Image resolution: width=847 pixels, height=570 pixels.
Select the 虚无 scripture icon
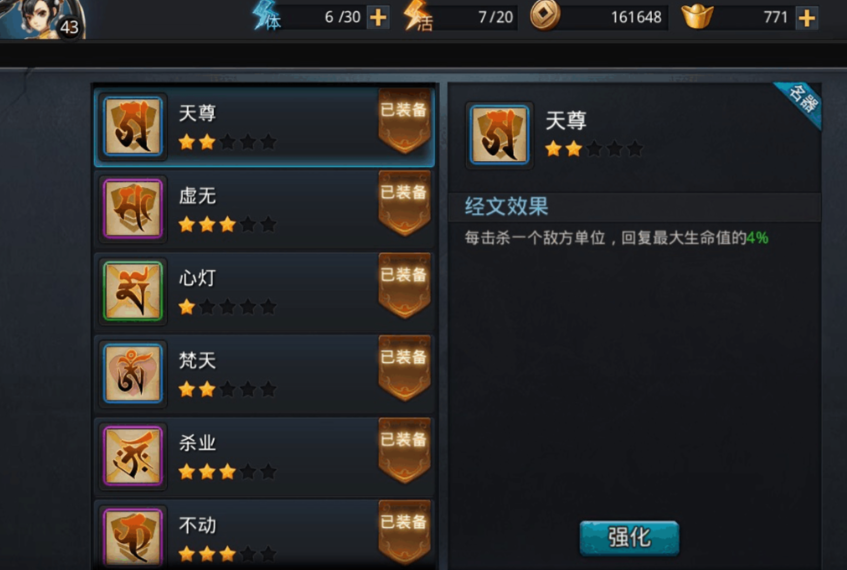pos(133,209)
